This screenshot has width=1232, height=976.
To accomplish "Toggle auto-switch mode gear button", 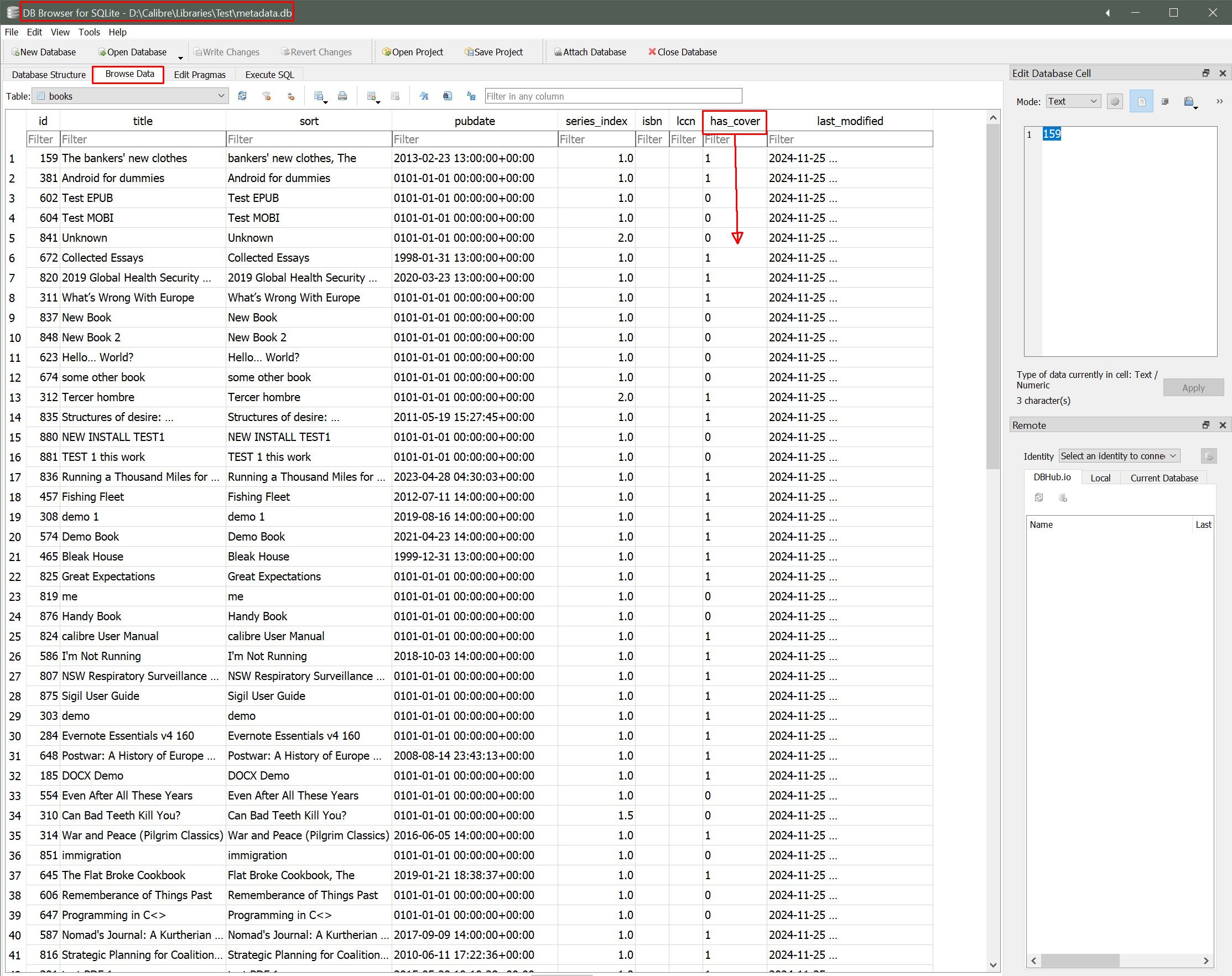I will coord(1114,102).
